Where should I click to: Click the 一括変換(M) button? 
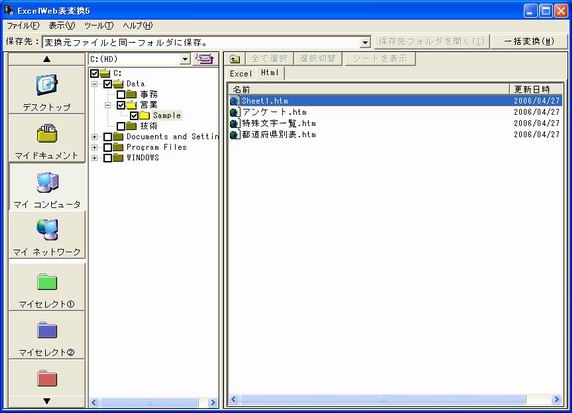[x=529, y=41]
